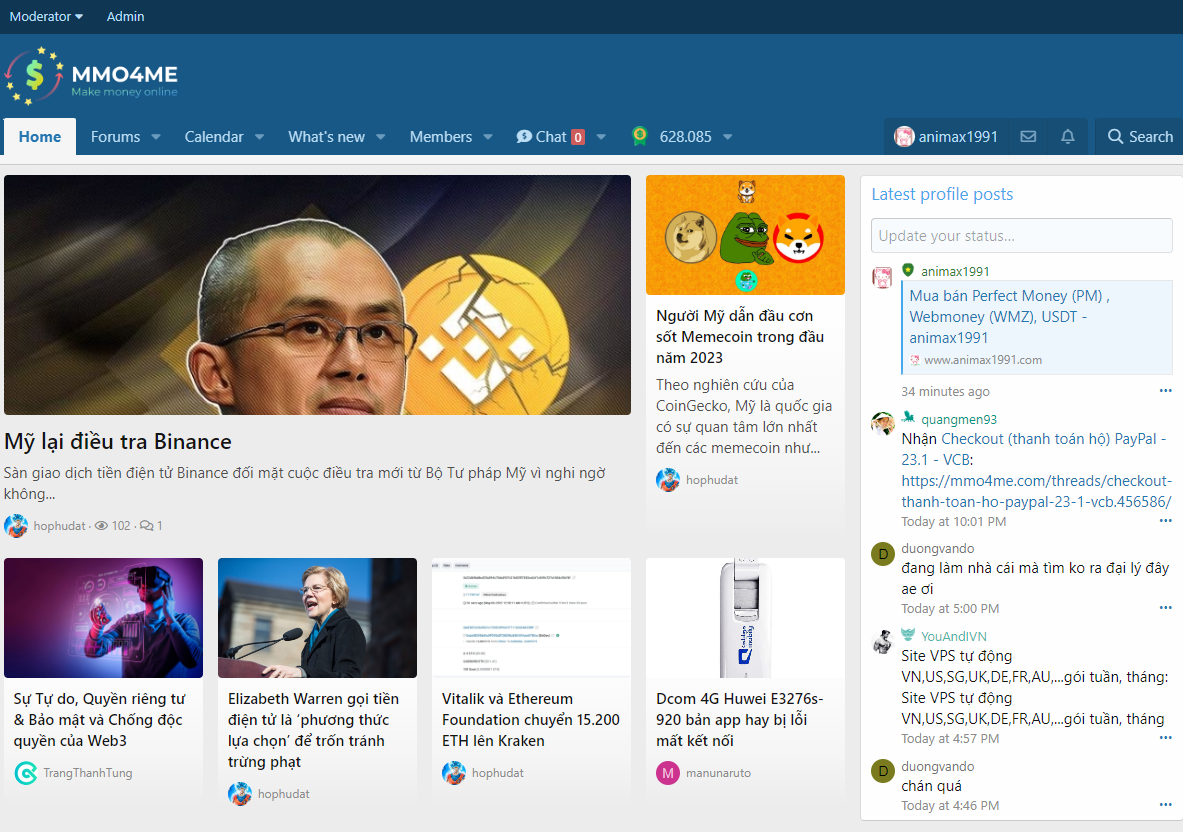This screenshot has width=1183, height=832.
Task: Click YouAndIVN avatar in profile posts
Action: [883, 642]
